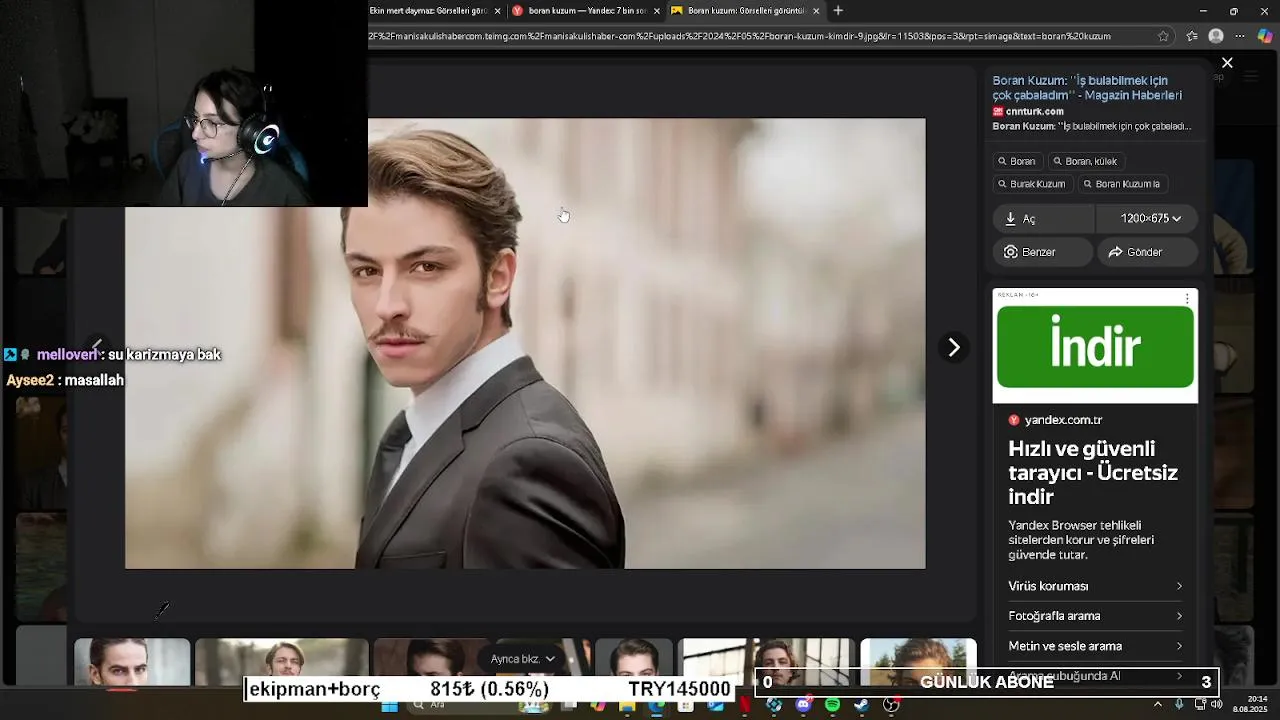The height and width of the screenshot is (720, 1280).
Task: Click the taskbar volume speaker icon
Action: [1216, 704]
